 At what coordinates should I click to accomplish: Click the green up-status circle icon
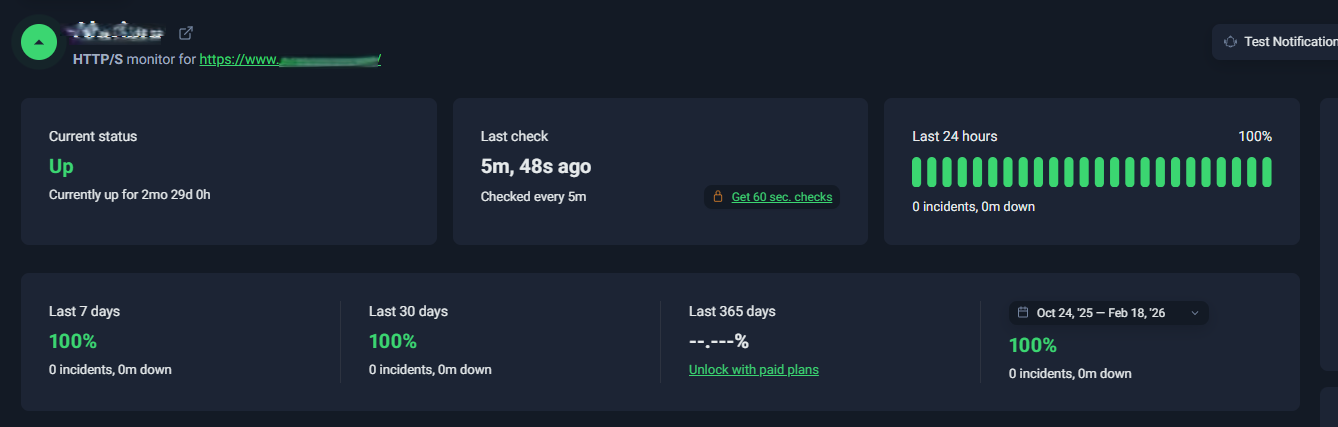pyautogui.click(x=38, y=42)
